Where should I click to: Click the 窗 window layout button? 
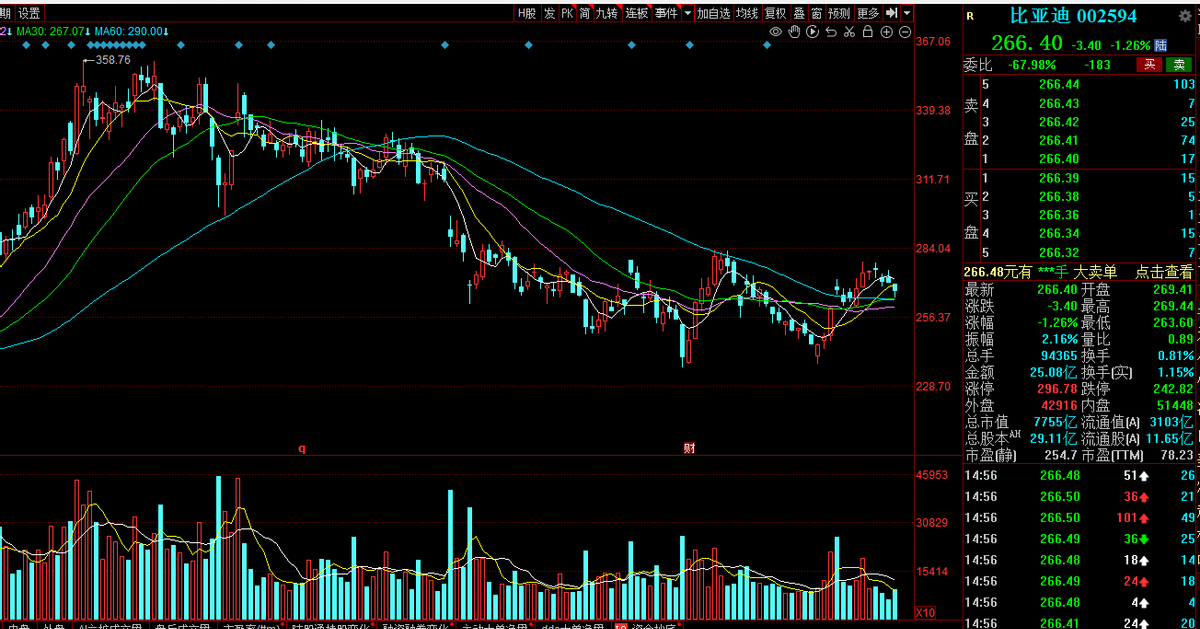click(x=817, y=13)
